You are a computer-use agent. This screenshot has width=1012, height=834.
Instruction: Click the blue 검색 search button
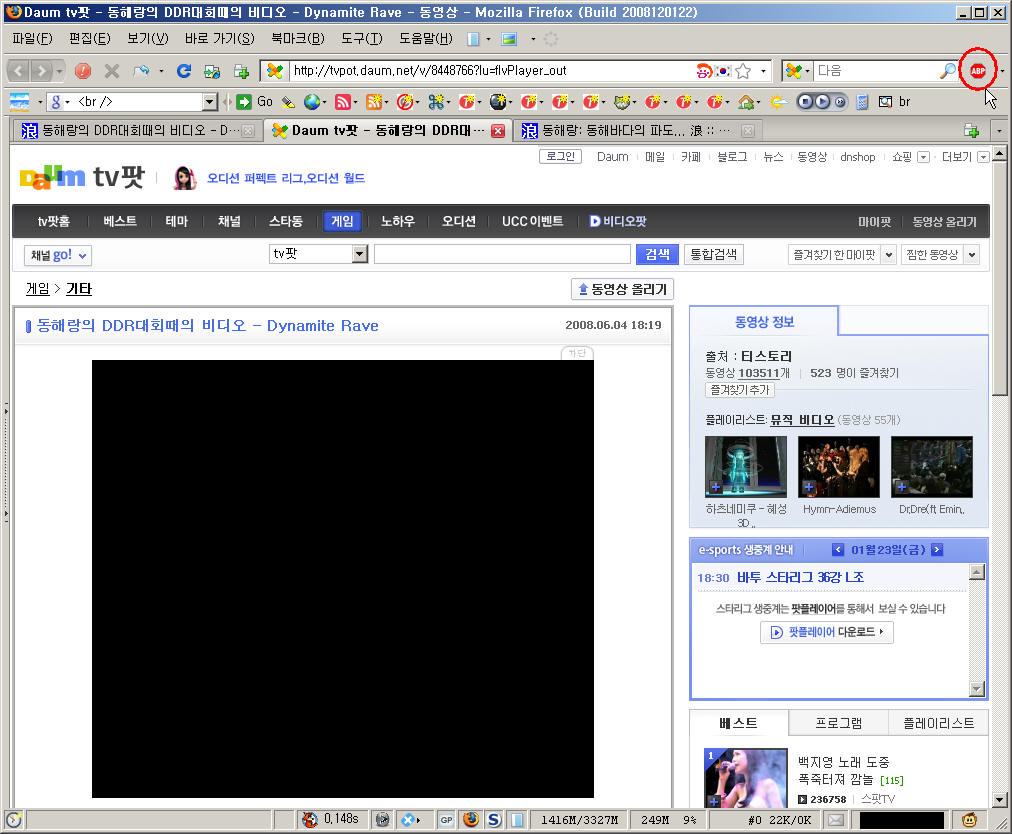point(657,254)
